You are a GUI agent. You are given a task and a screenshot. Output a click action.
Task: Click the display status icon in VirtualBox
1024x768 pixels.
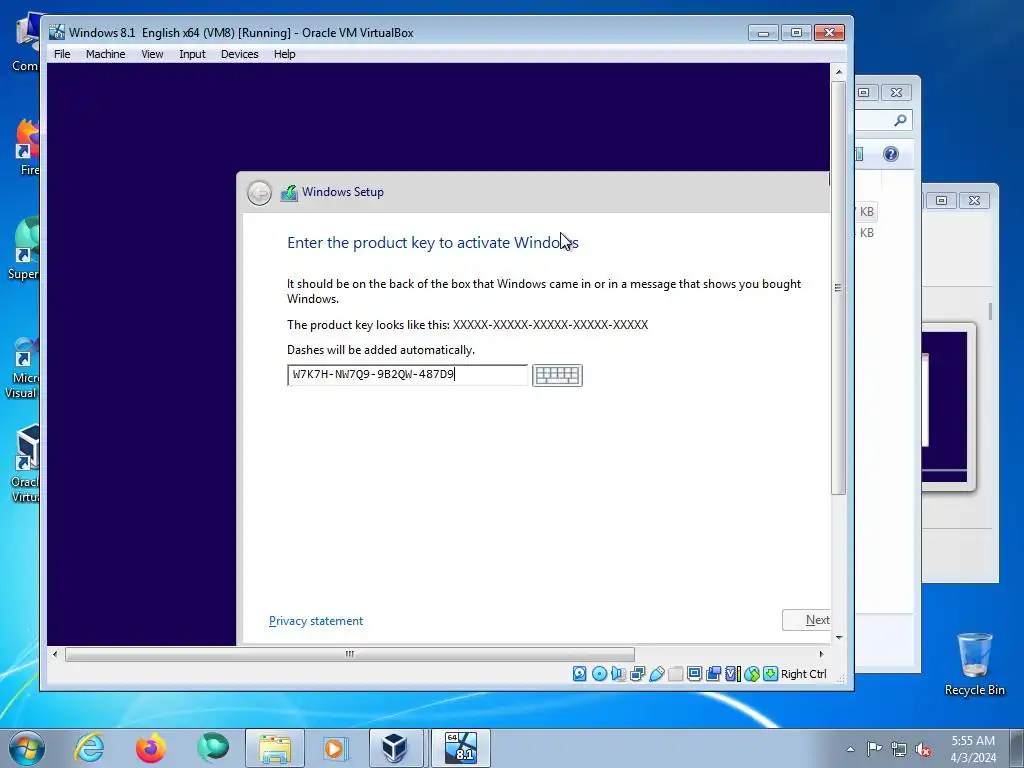pyautogui.click(x=694, y=673)
